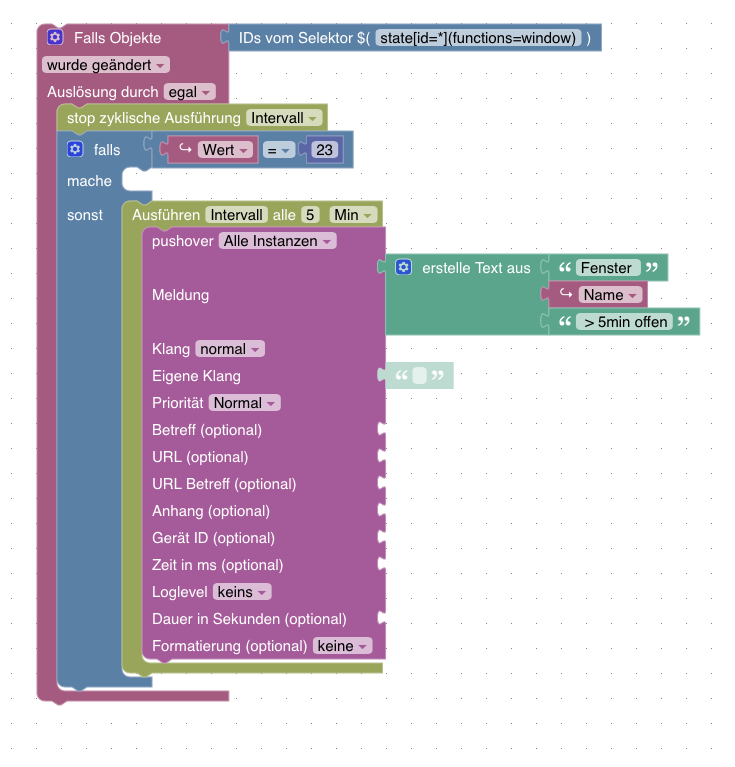Change Priorität Normal dropdown
Viewport: 735px width, 767px height.
point(245,403)
